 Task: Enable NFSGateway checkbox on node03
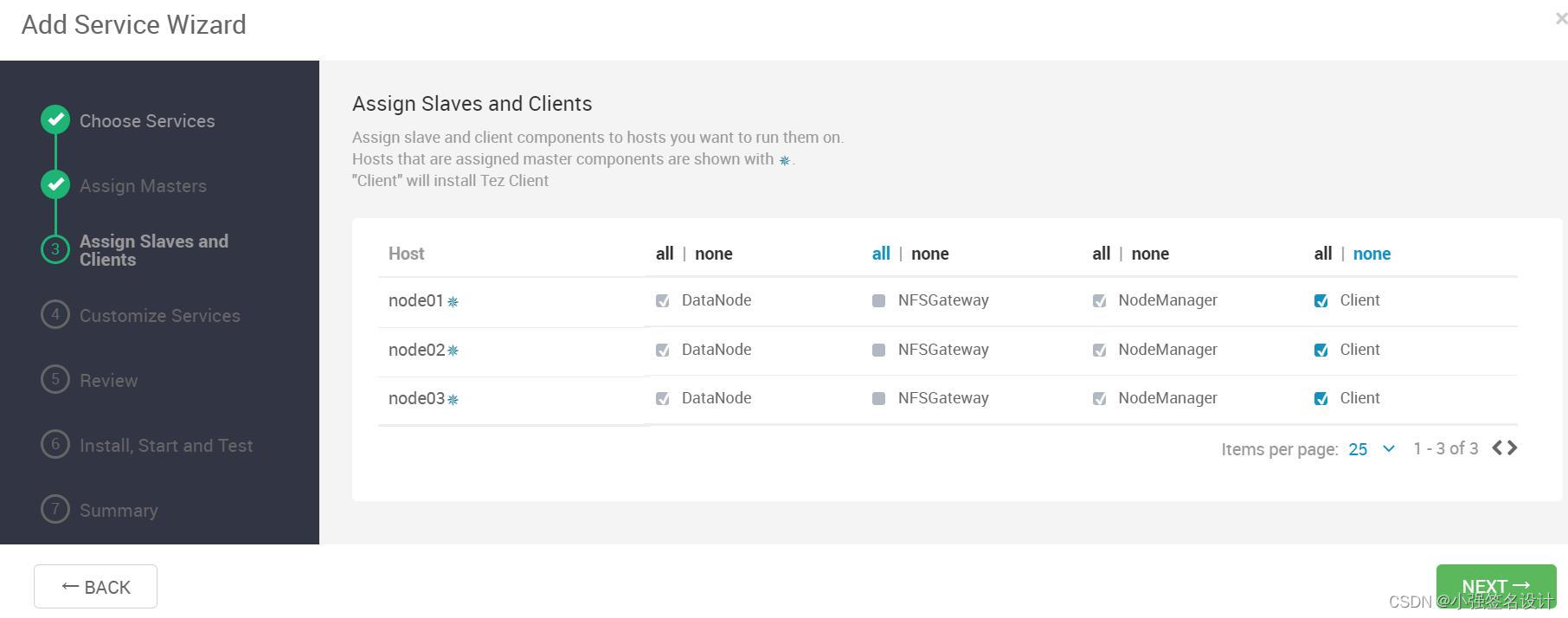(x=878, y=398)
